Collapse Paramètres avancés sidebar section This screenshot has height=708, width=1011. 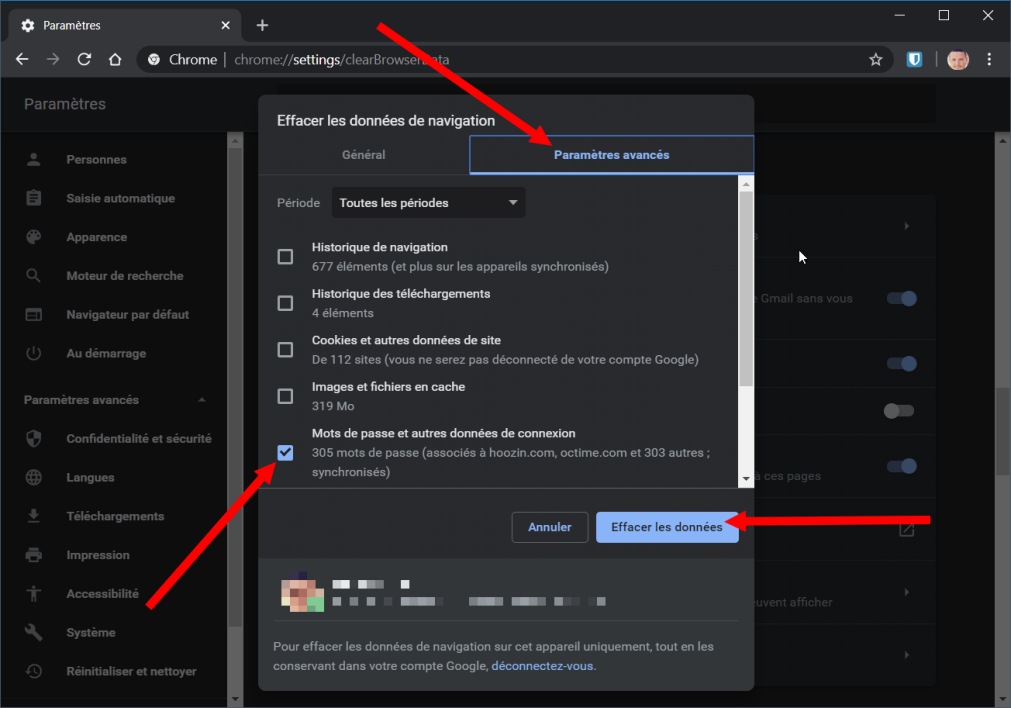(202, 400)
